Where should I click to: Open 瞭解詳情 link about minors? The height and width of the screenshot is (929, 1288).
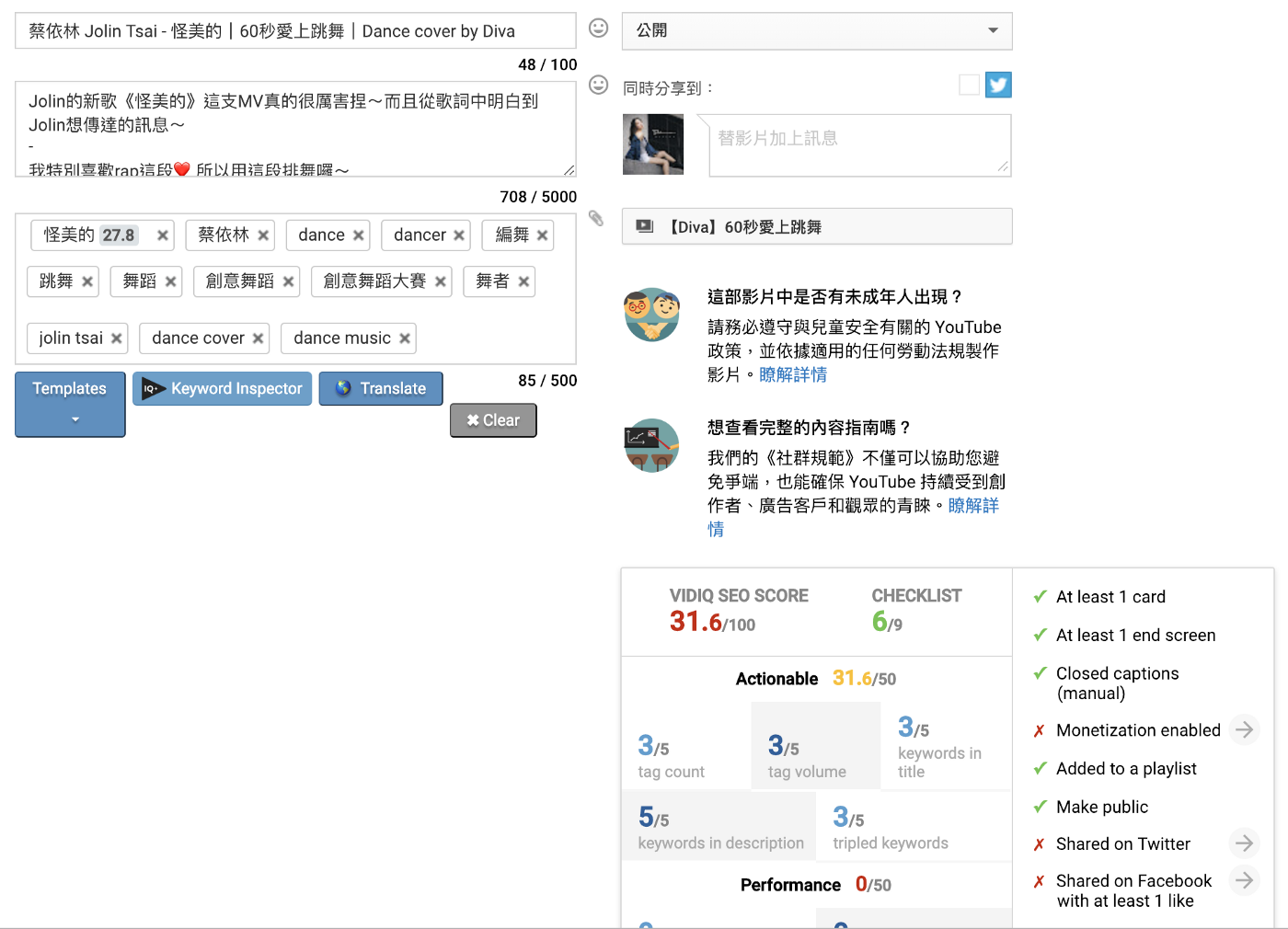pyautogui.click(x=793, y=374)
